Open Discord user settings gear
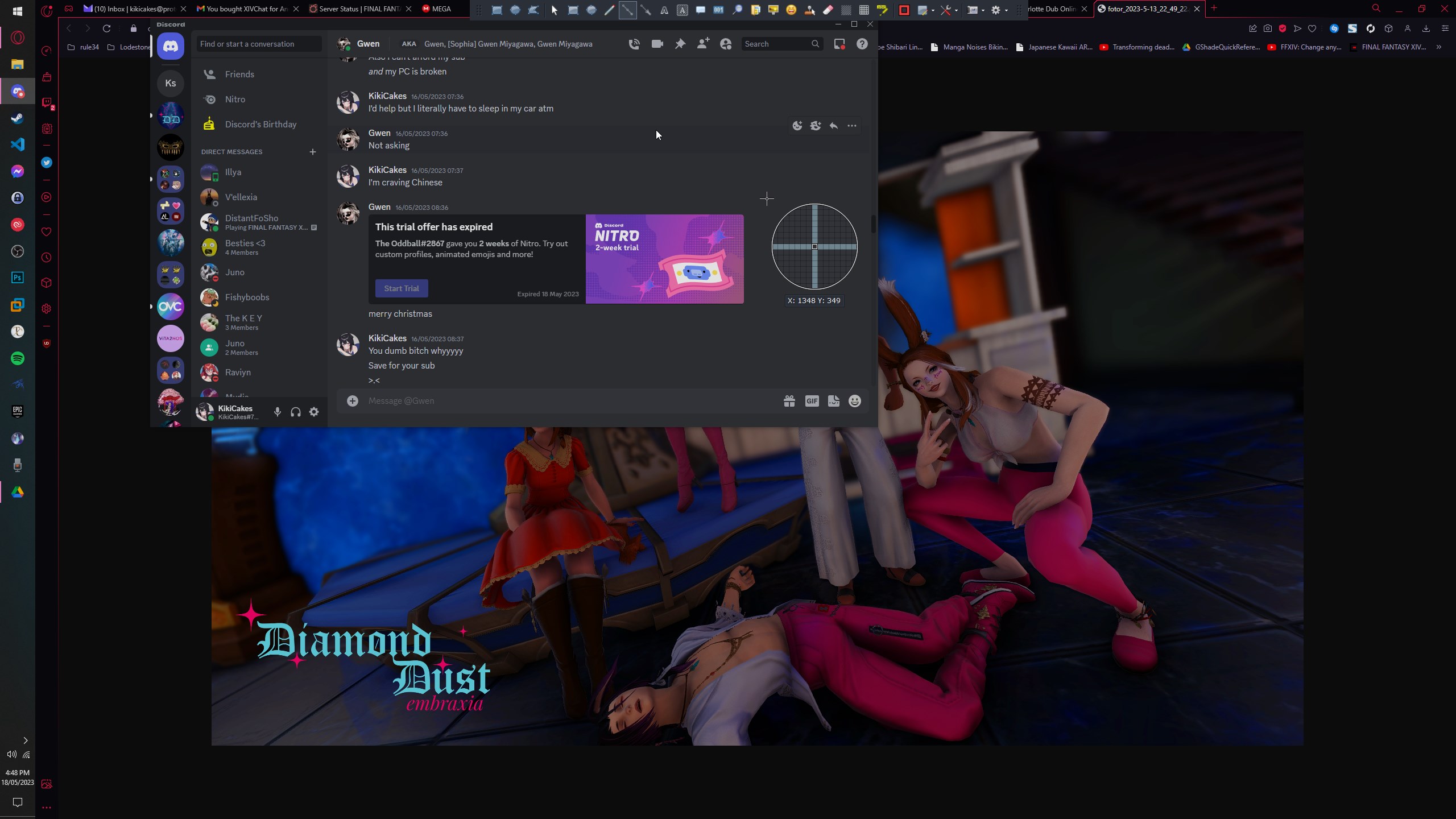The height and width of the screenshot is (819, 1456). click(314, 412)
